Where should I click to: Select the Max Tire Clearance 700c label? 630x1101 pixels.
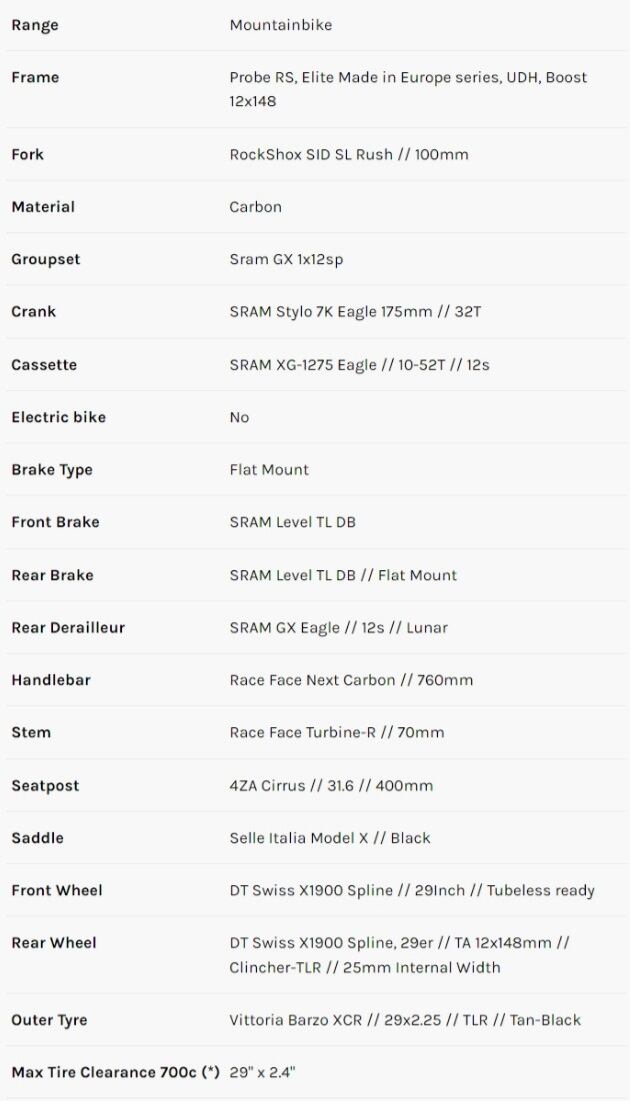(115, 1073)
